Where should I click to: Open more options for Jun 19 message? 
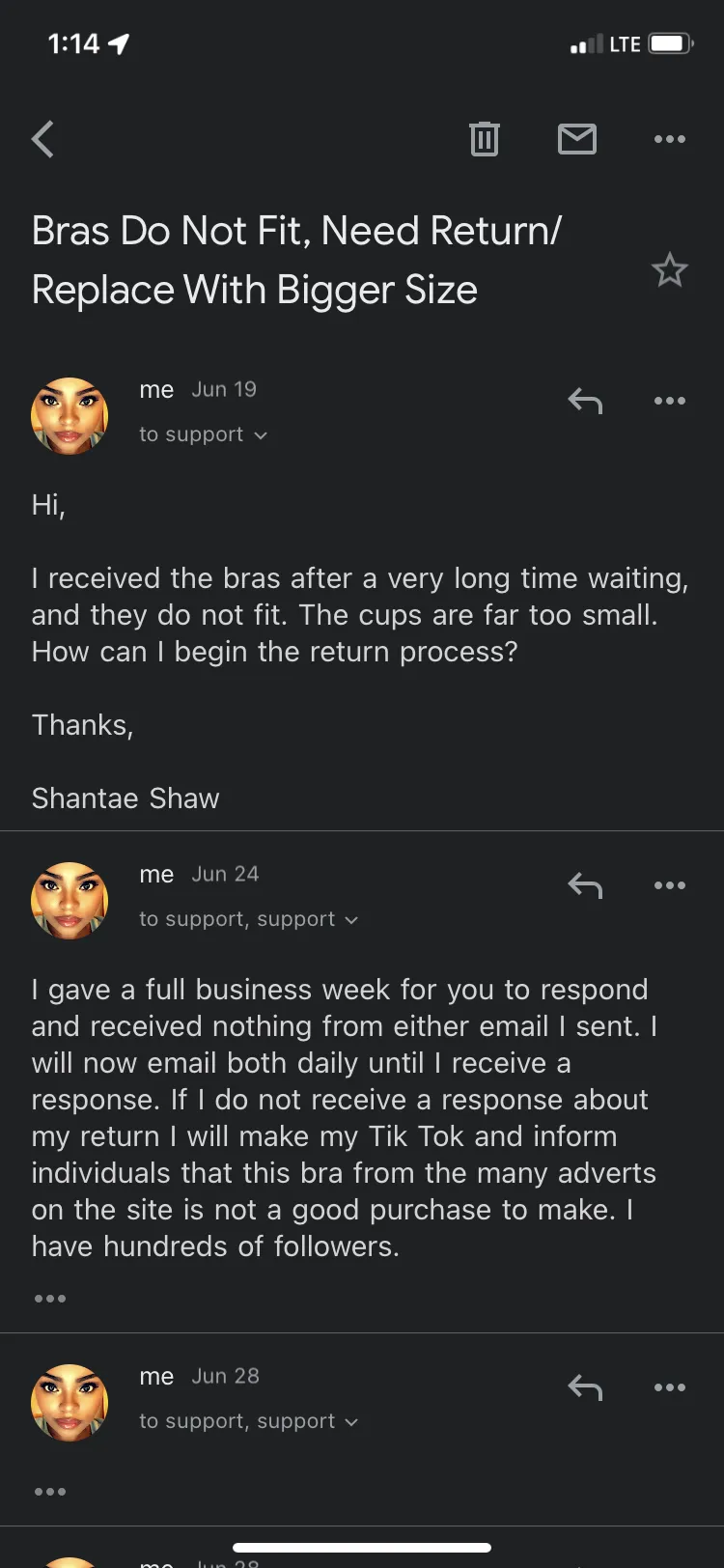670,400
